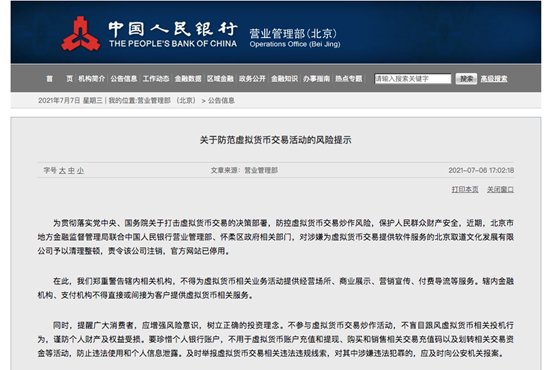Open the 办事指南 nav item
This screenshot has width=553, height=370.
[x=316, y=79]
